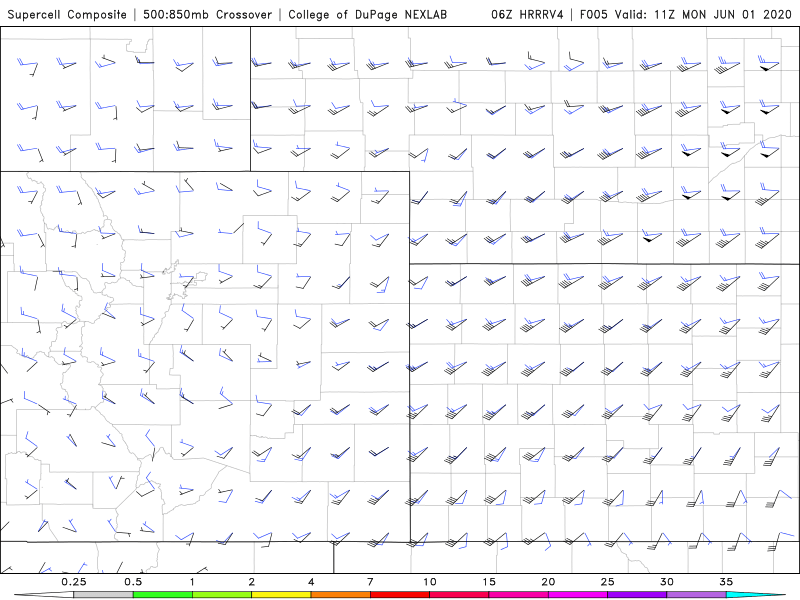Select the bright green 0.5–1 color bar segment
Viewport: 800px width, 600px height.
[163, 595]
